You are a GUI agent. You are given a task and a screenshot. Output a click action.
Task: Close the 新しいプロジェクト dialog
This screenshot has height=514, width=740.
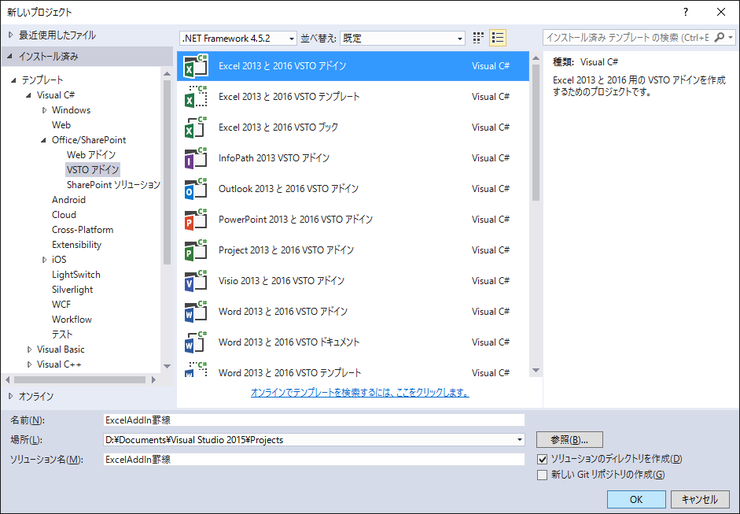click(x=721, y=12)
